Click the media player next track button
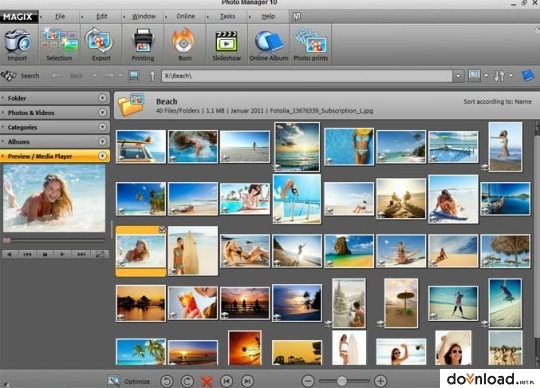This screenshot has height=388, width=540. (81, 254)
